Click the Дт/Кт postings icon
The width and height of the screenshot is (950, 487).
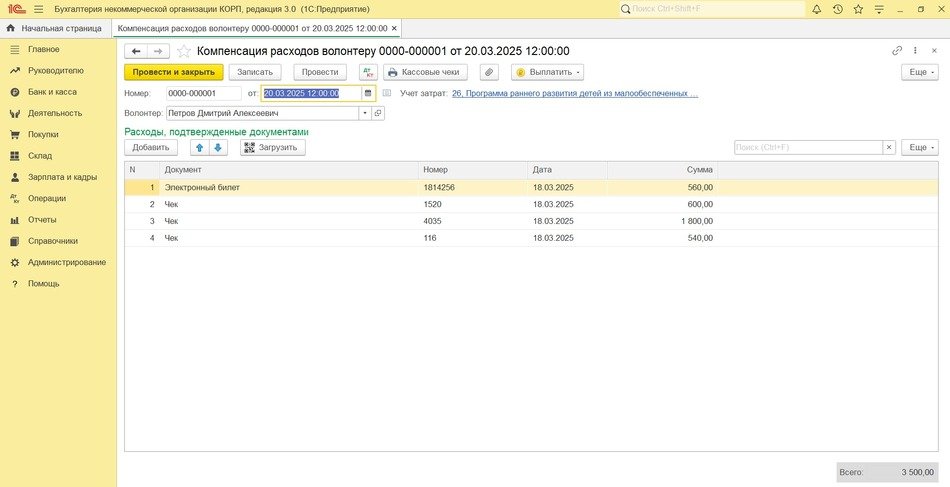coord(367,73)
